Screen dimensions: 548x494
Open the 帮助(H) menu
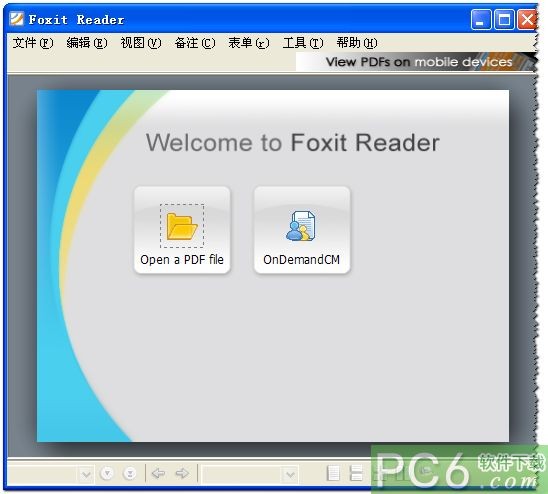(x=357, y=43)
